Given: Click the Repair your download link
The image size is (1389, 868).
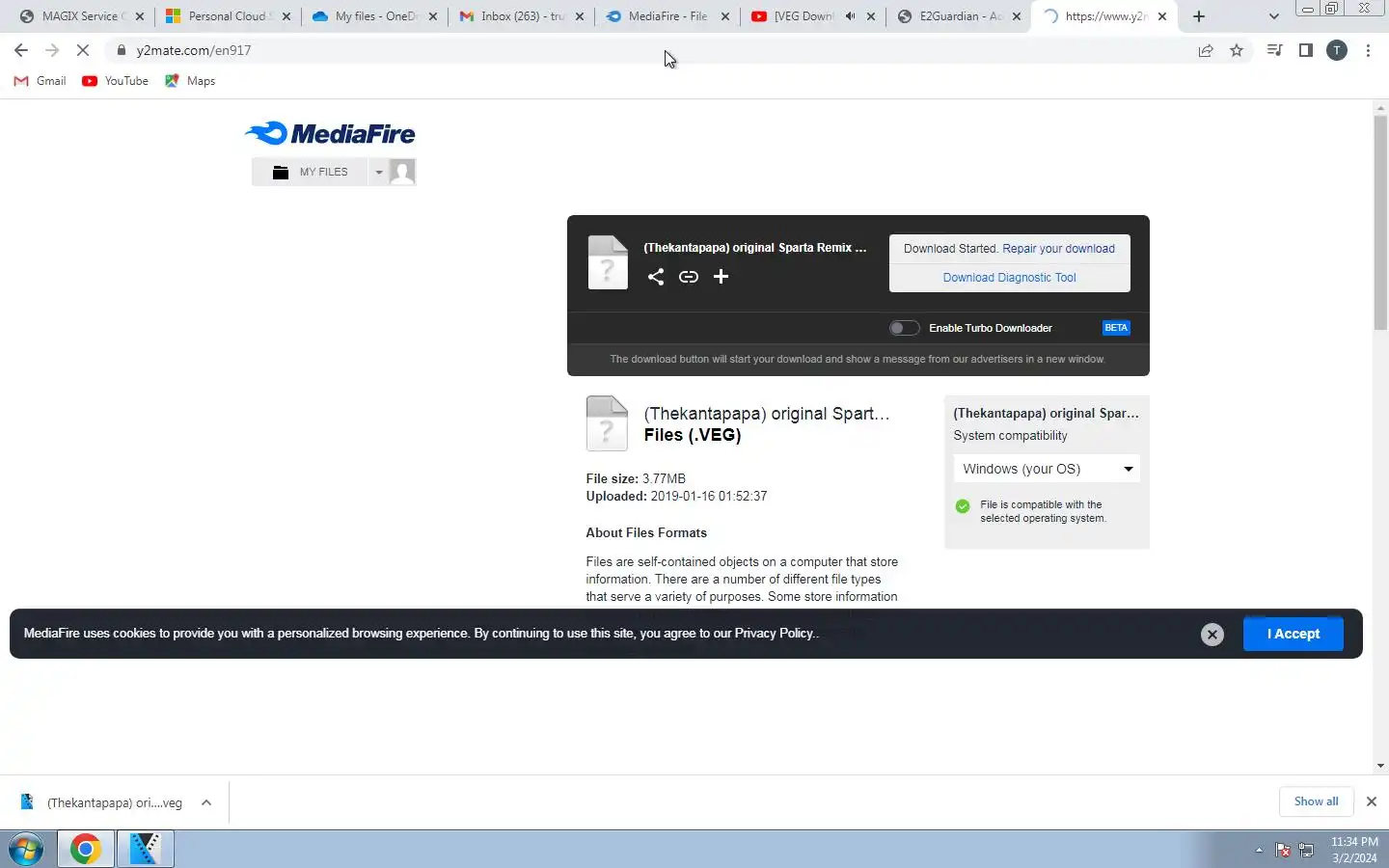Looking at the screenshot, I should 1058,249.
